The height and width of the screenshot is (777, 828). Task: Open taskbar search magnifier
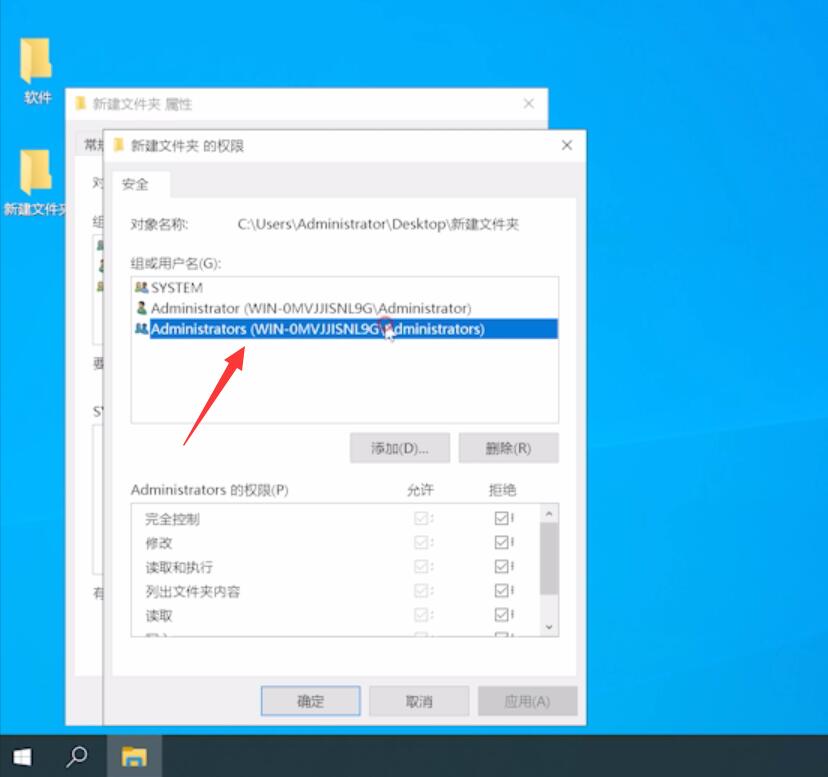click(x=77, y=757)
